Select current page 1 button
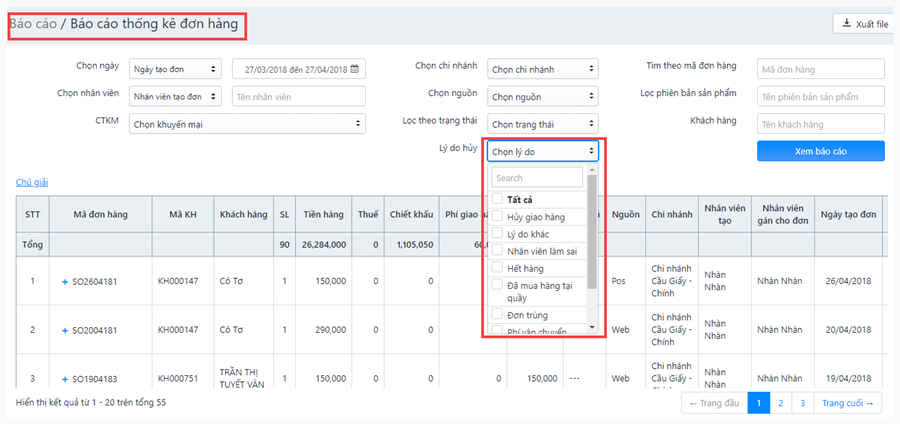The width and height of the screenshot is (900, 424). point(759,403)
